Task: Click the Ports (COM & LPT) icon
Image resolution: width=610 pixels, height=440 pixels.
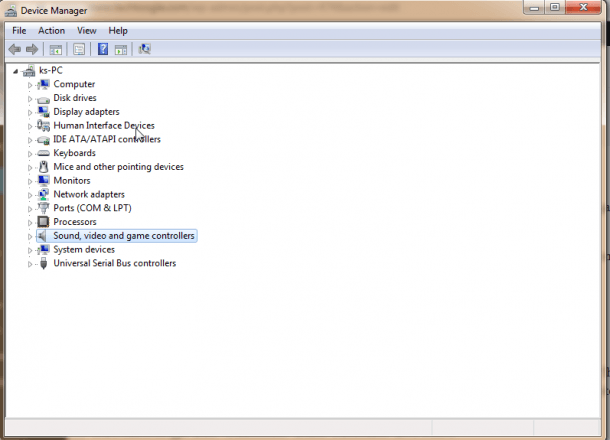Action: [44, 208]
